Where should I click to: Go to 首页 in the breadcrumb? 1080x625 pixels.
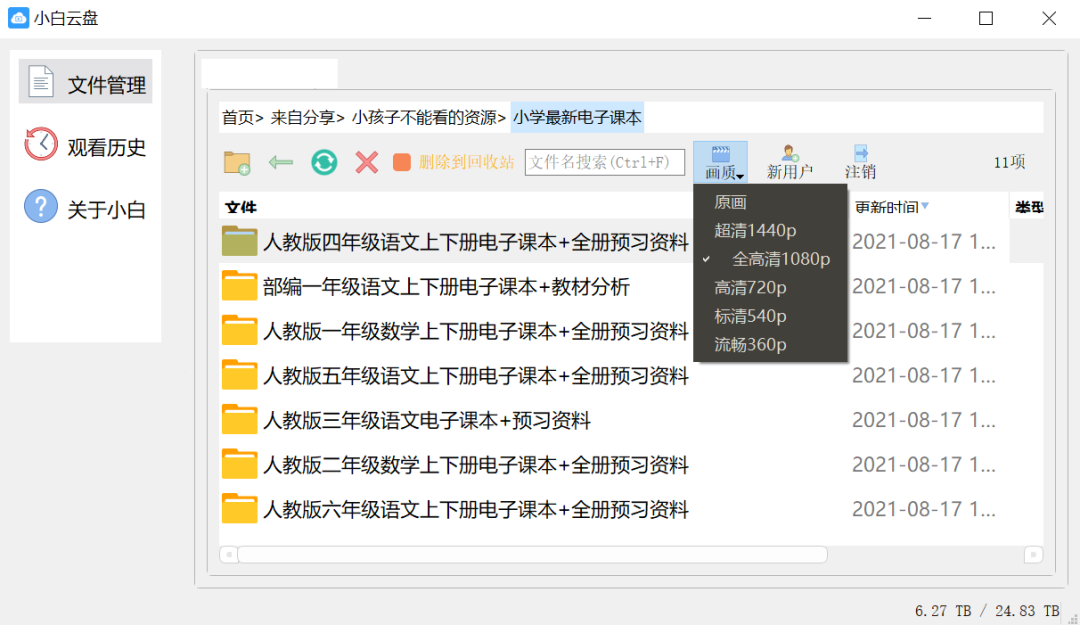click(238, 118)
